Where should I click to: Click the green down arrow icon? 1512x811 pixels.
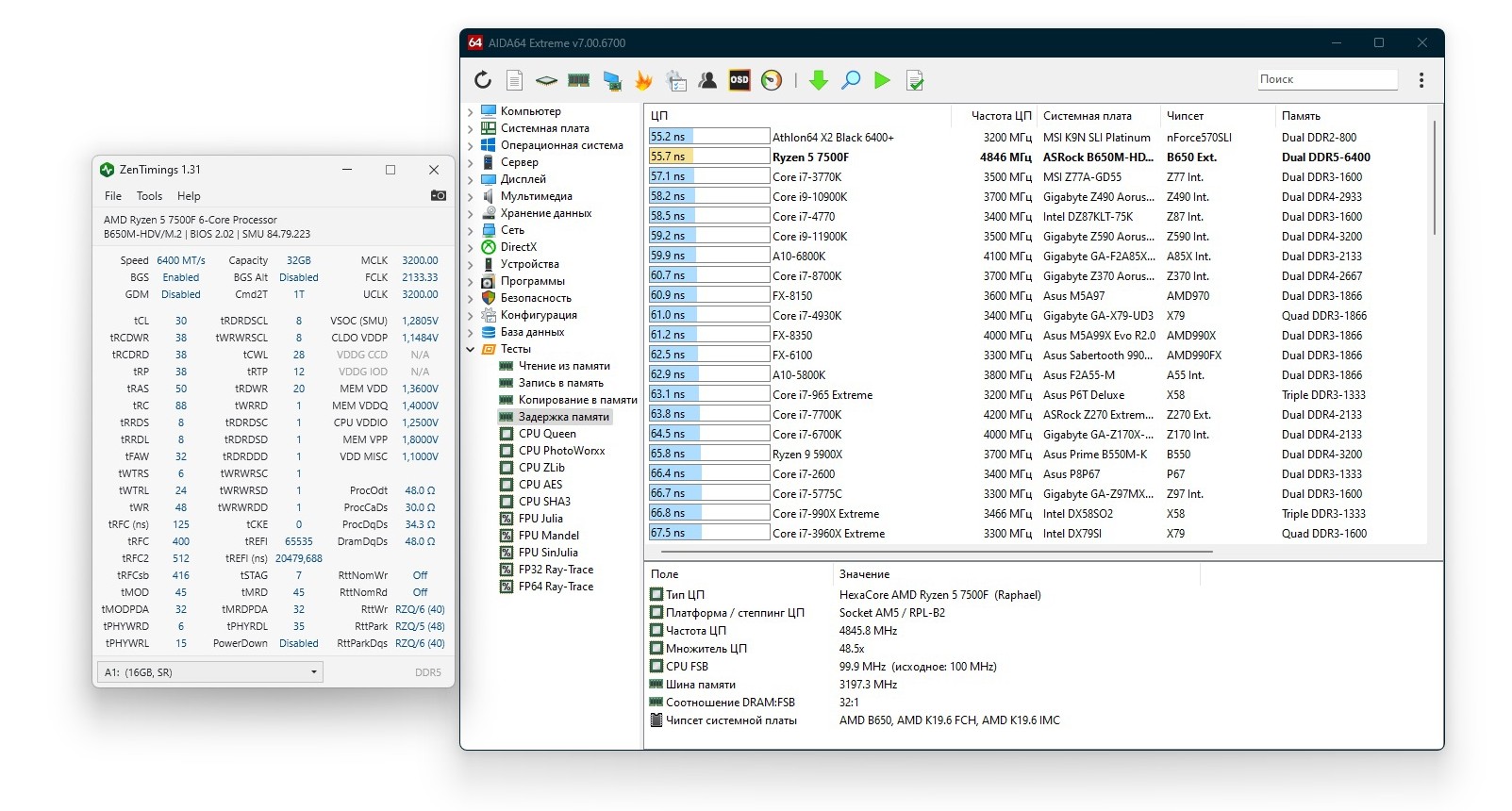click(819, 80)
